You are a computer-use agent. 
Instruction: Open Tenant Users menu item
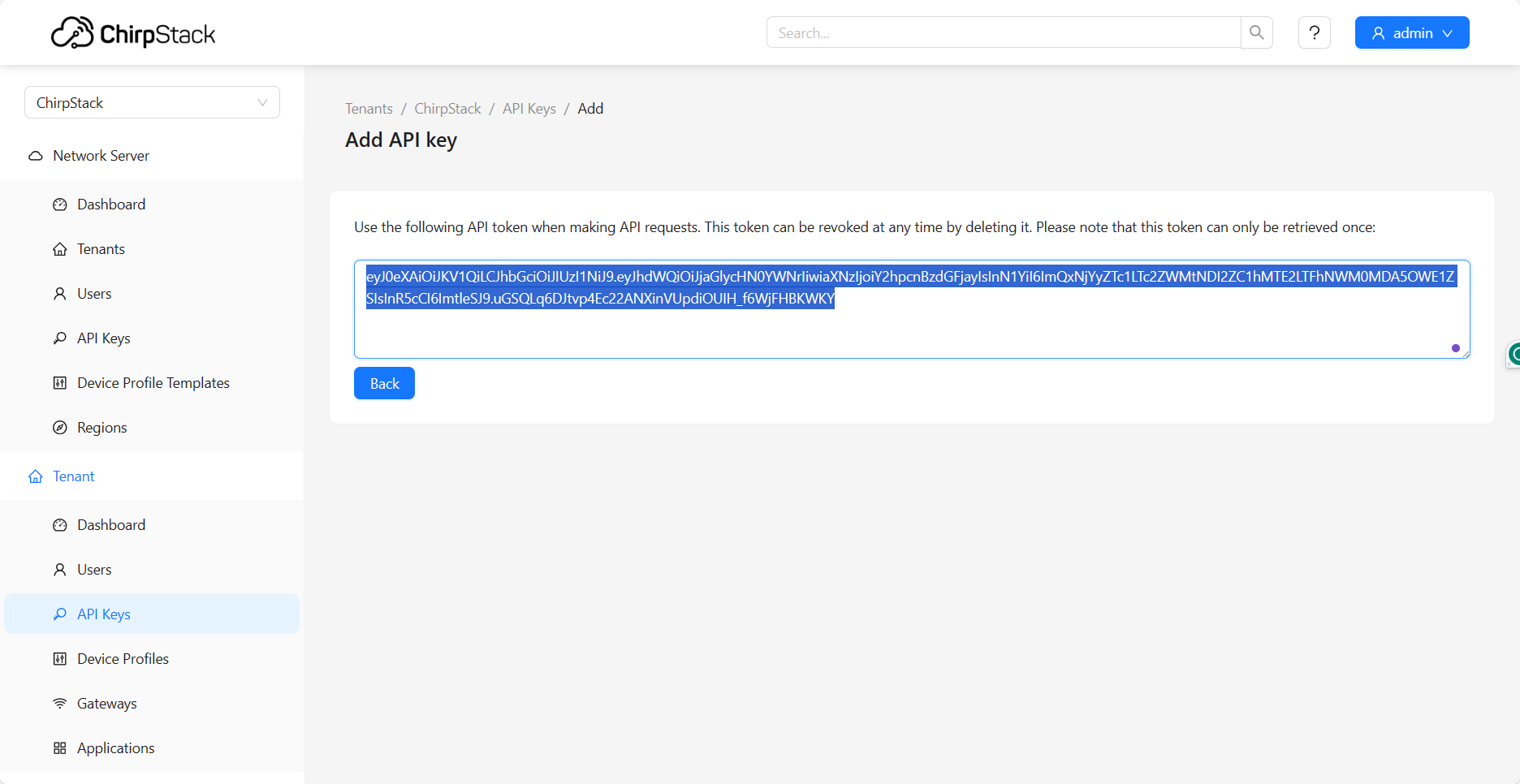[152, 570]
